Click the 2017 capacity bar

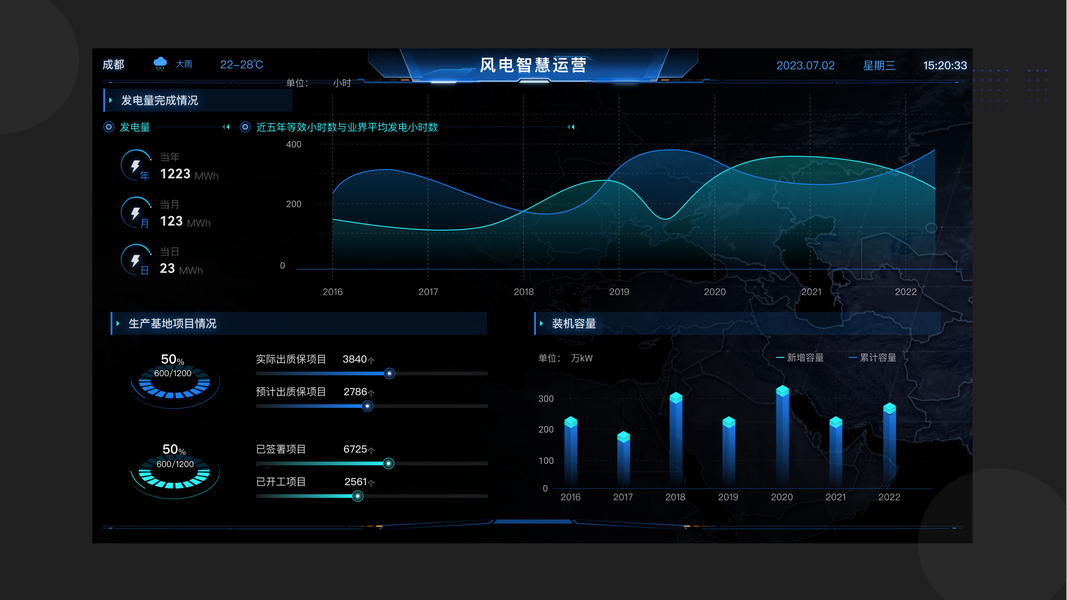click(623, 460)
